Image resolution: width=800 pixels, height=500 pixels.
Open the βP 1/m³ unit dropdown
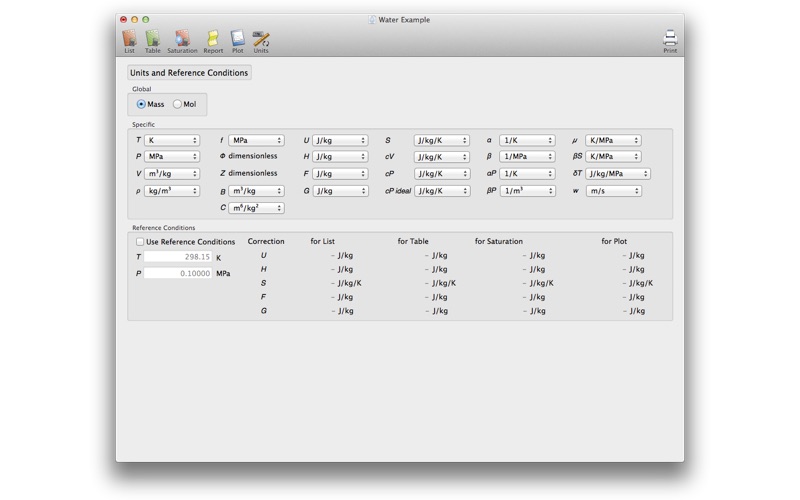pos(527,191)
